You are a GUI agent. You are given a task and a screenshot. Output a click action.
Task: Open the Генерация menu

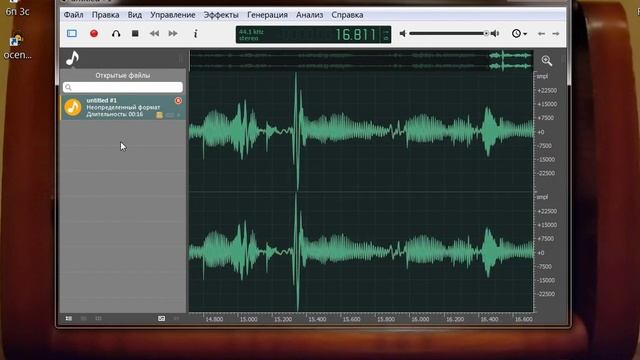tap(267, 15)
